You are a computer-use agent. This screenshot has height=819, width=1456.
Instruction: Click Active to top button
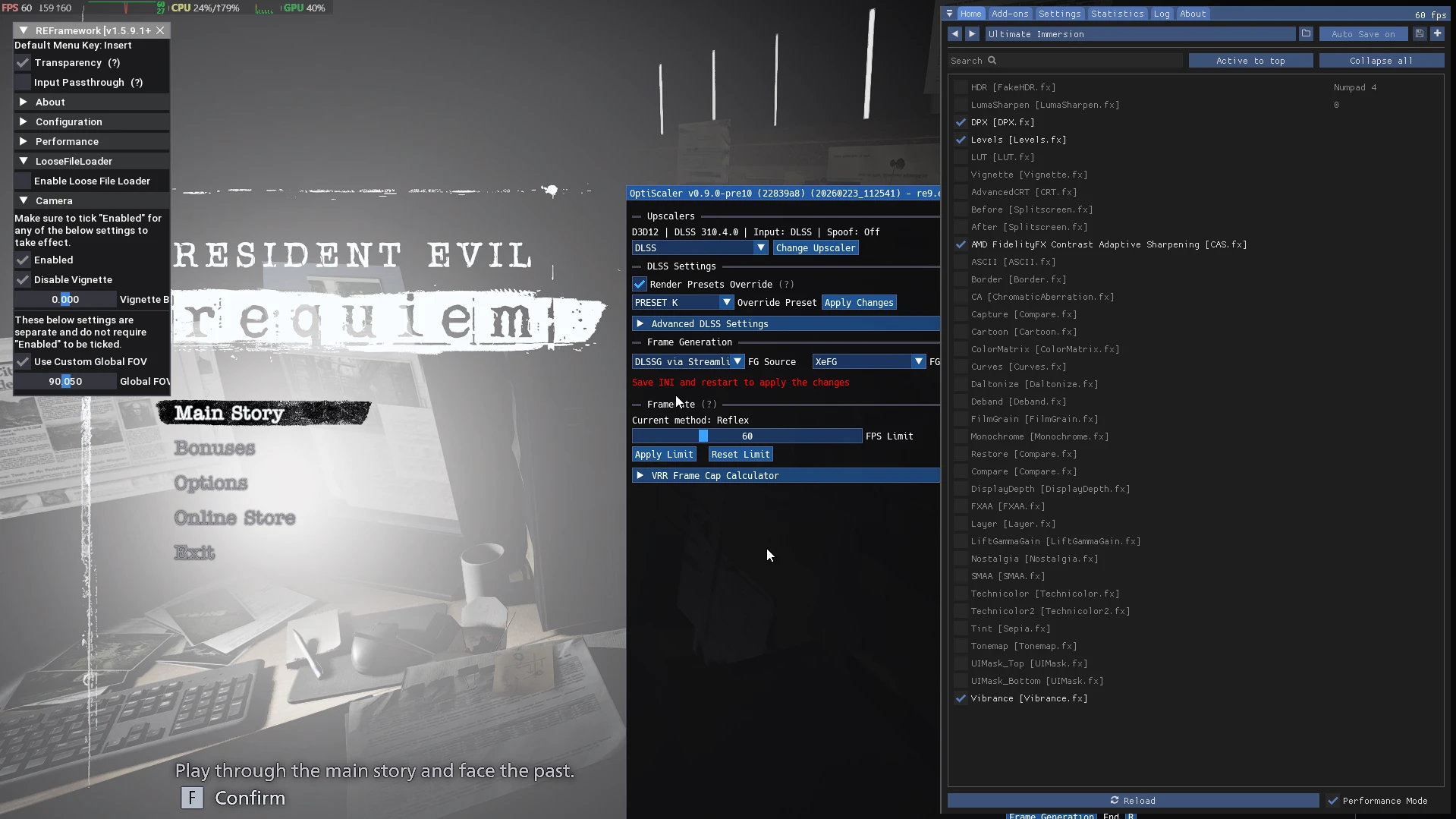[x=1250, y=61]
